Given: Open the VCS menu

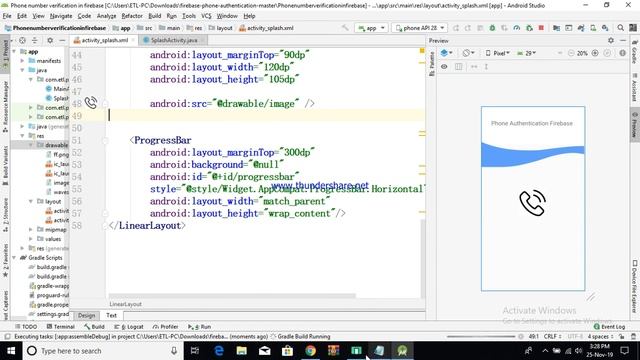Looking at the screenshot, I should [x=206, y=16].
